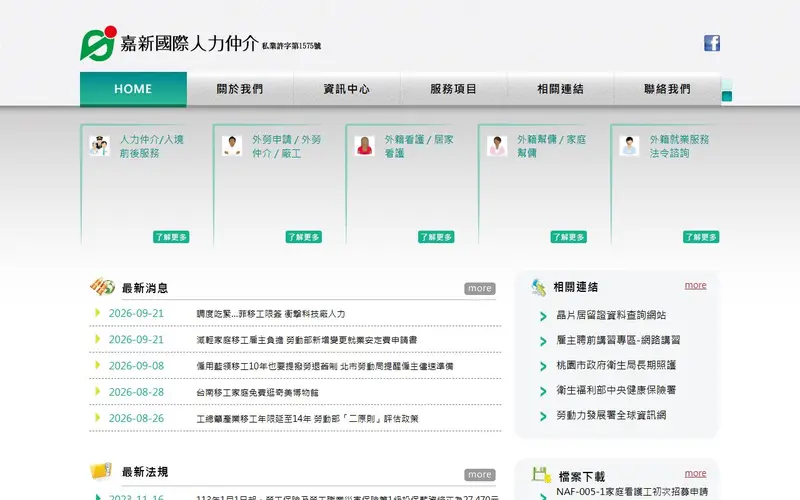Viewport: 800px width, 500px height.
Task: Open the 衛生福利部中央健康保險署 link
Action: click(616, 390)
